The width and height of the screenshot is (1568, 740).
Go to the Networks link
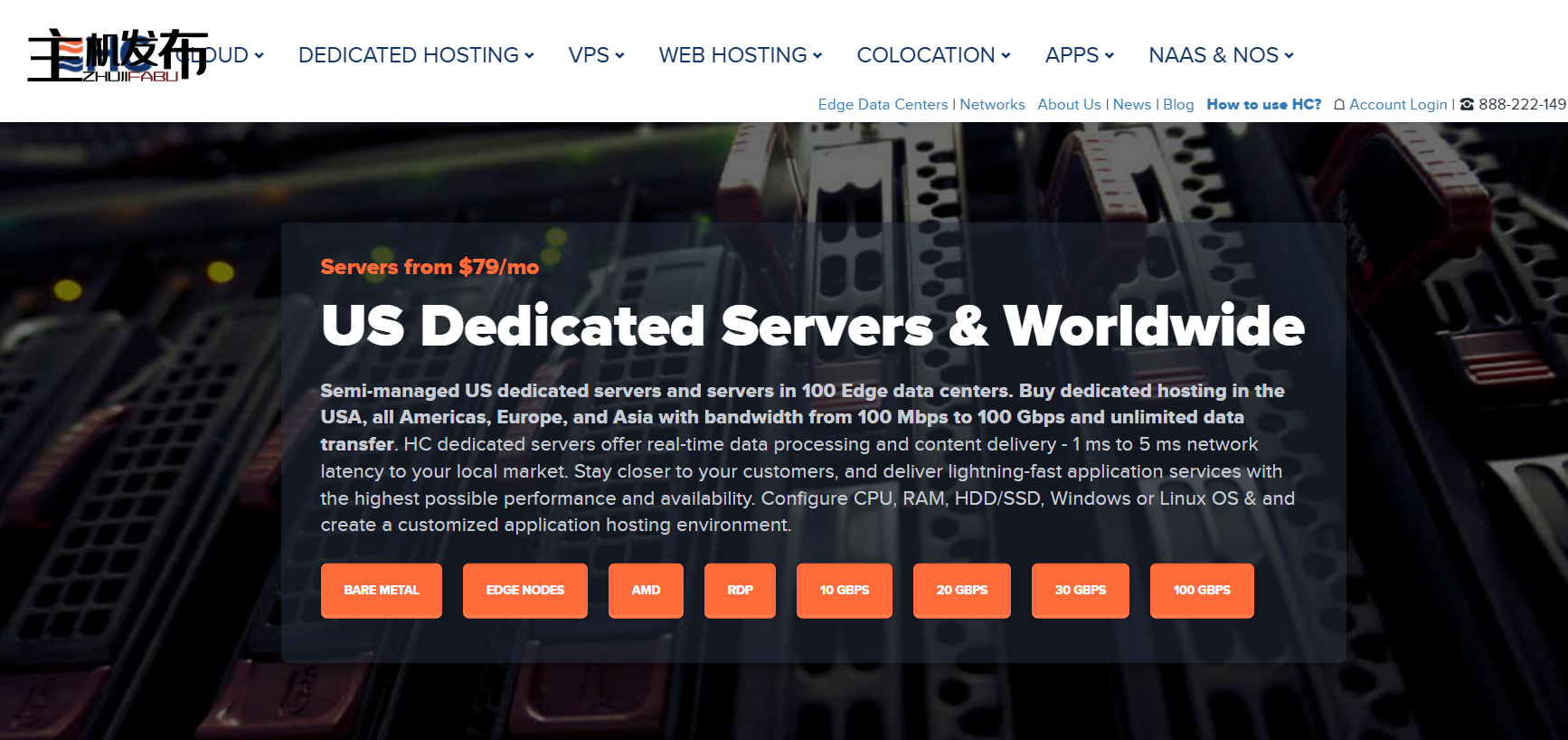(x=992, y=105)
